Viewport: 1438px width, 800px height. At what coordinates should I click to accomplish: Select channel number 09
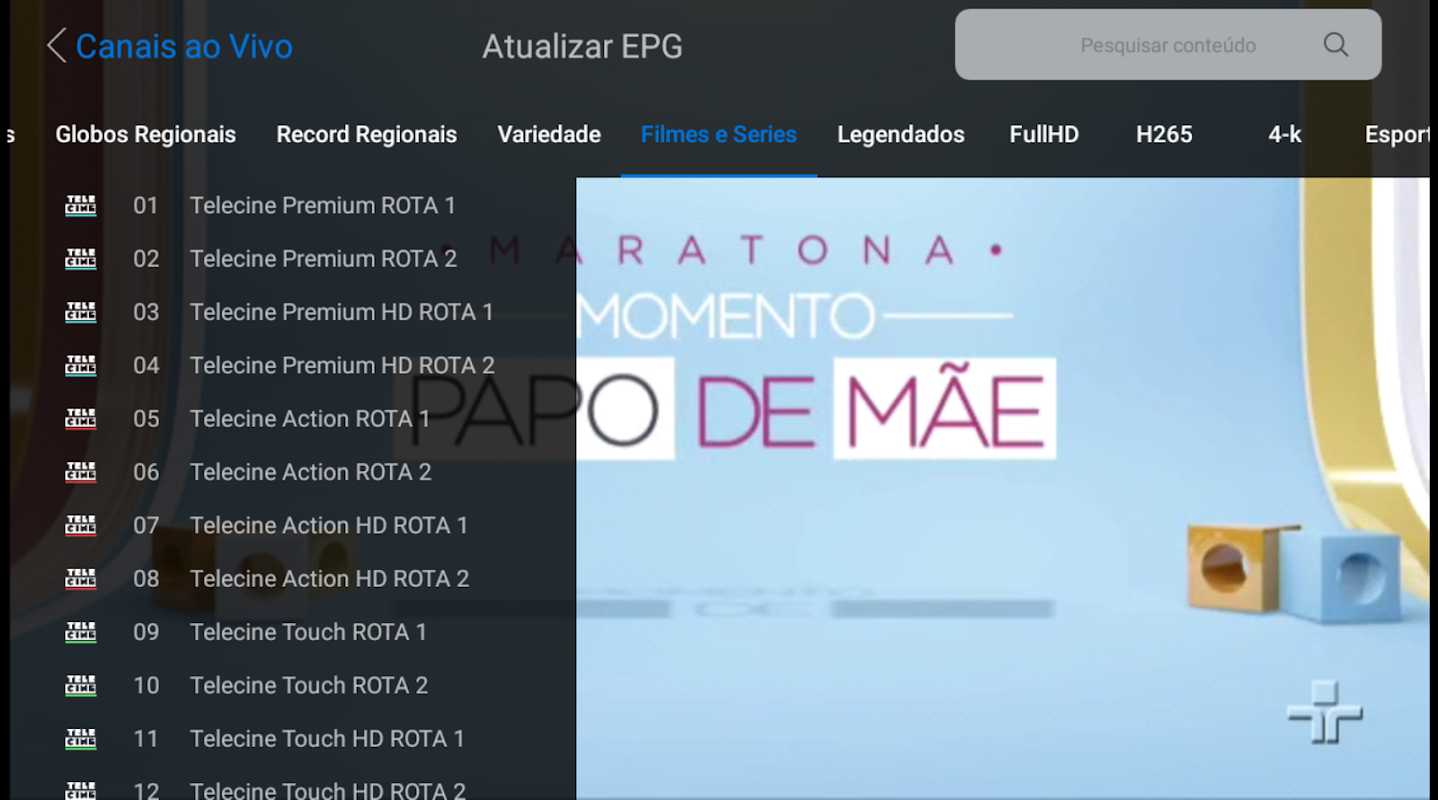[146, 632]
